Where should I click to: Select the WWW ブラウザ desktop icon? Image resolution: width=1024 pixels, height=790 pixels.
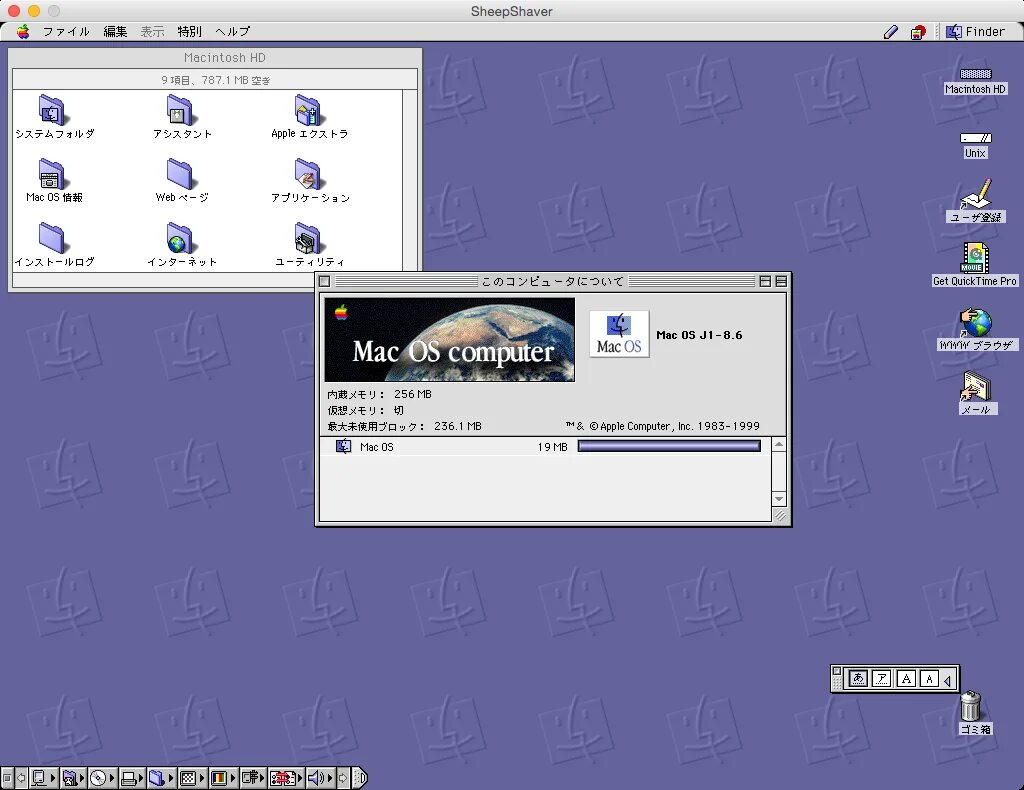(976, 321)
